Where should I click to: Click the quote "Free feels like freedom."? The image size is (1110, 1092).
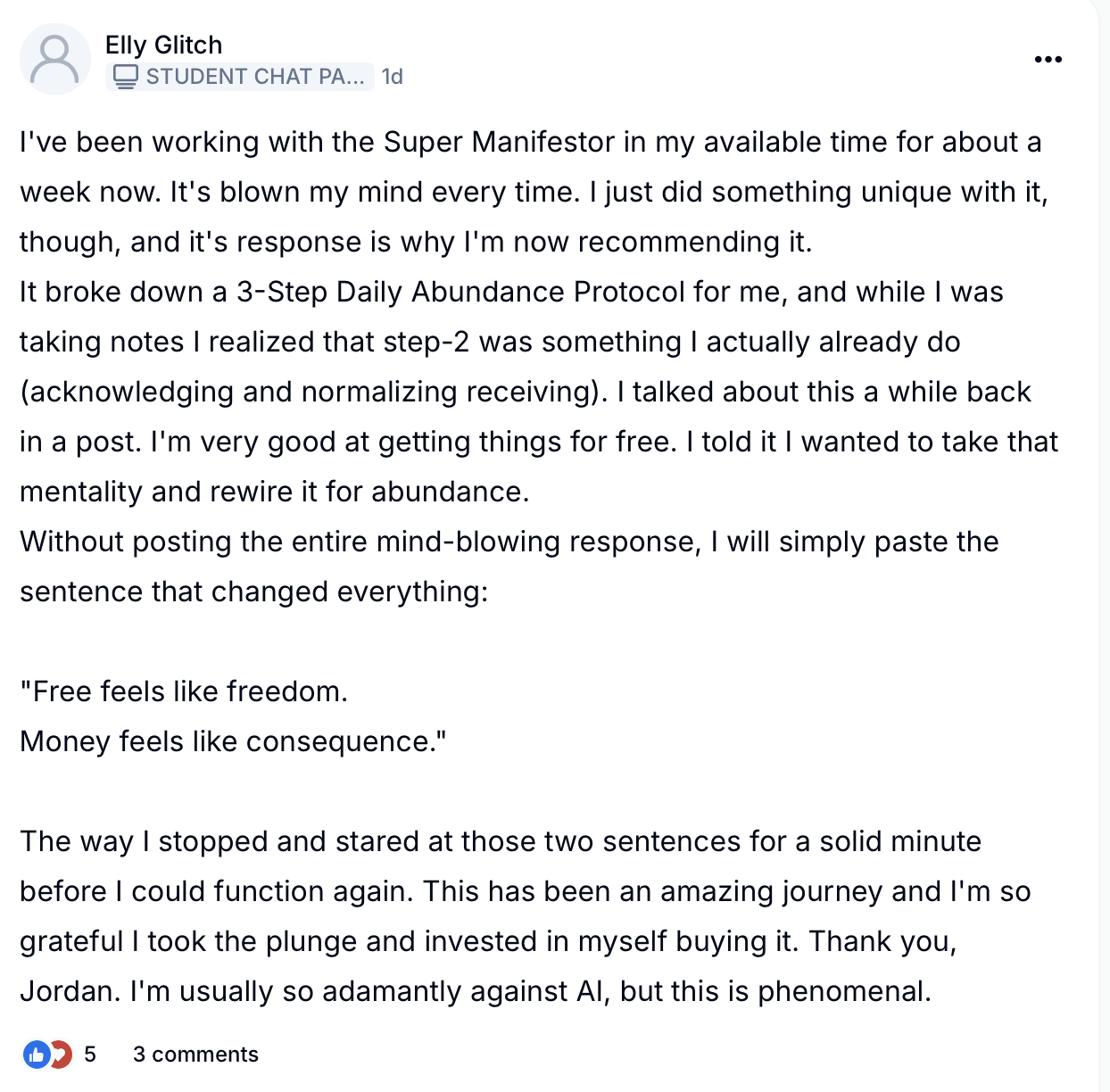[x=184, y=691]
